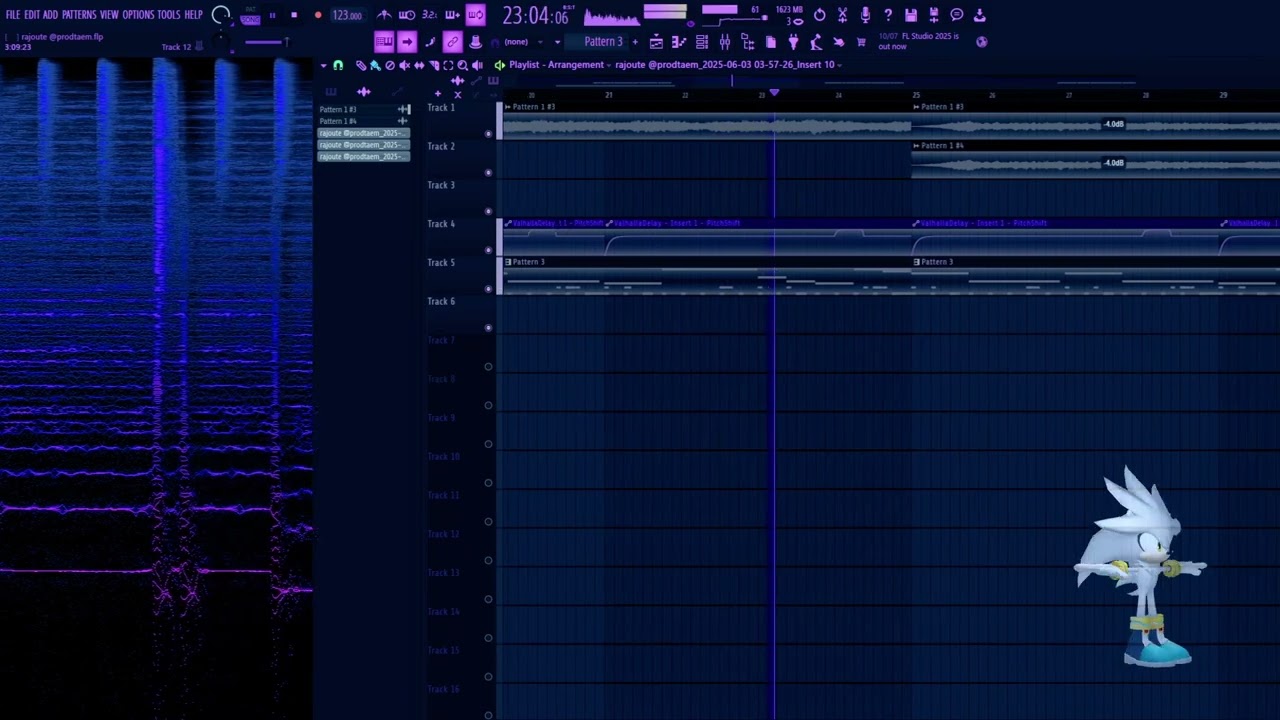Open the Channel rack icon
1280x720 pixels.
702,42
